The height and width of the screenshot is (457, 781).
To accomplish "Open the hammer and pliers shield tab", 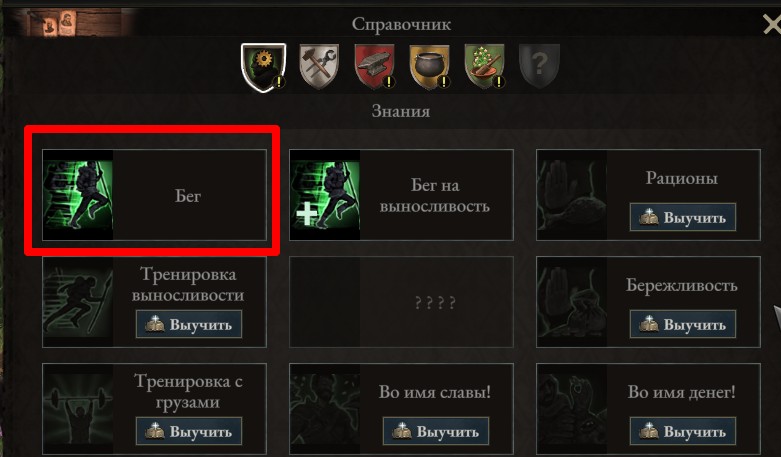I will point(319,66).
